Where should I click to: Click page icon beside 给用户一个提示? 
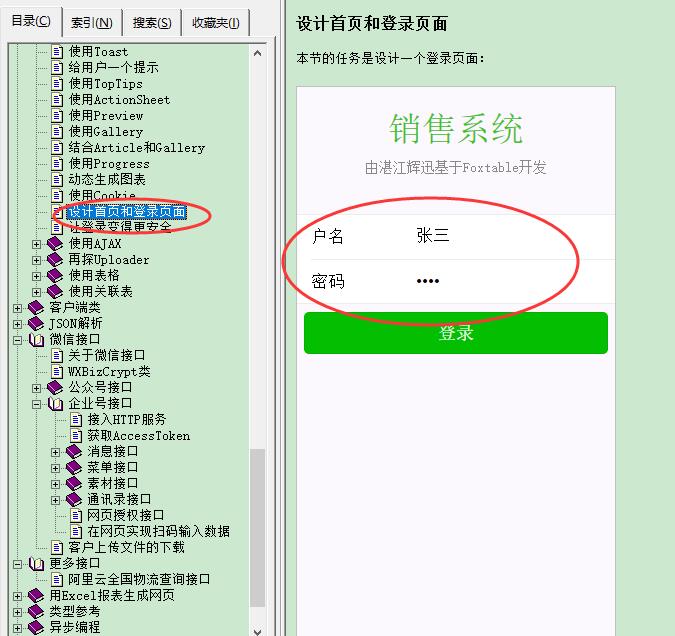click(57, 68)
